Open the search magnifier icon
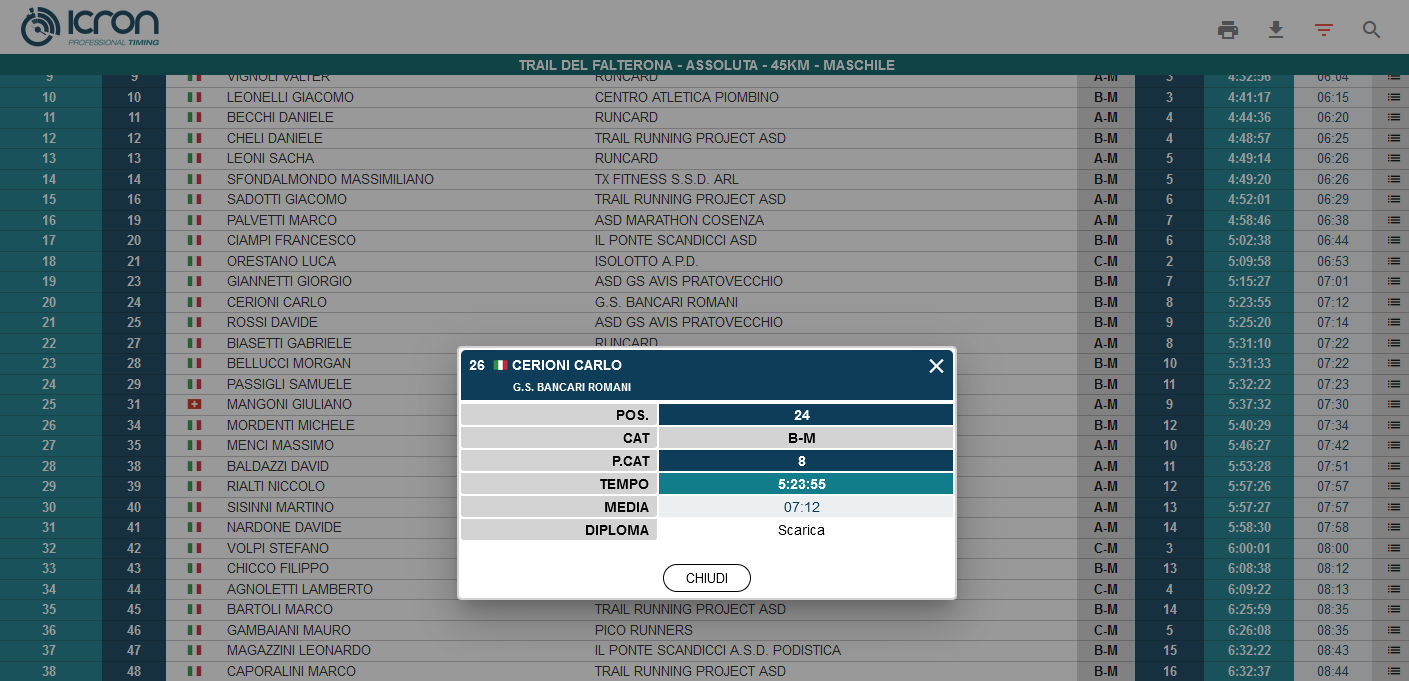Image resolution: width=1409 pixels, height=681 pixels. (x=1371, y=30)
